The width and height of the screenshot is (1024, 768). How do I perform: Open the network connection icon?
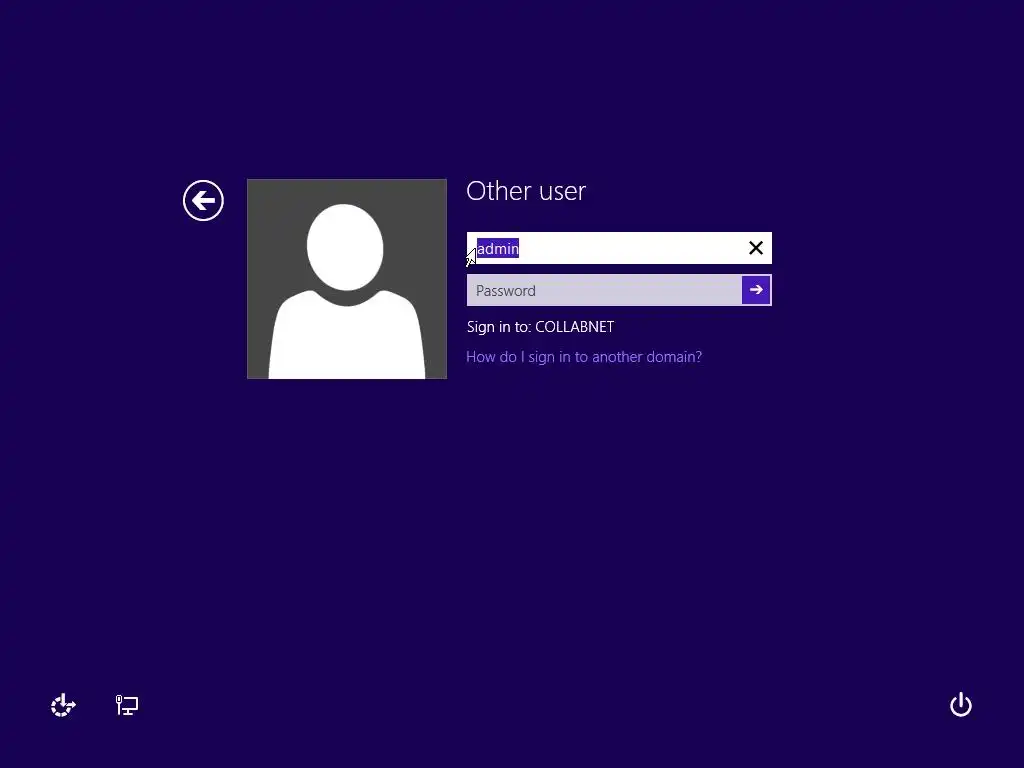coord(127,705)
